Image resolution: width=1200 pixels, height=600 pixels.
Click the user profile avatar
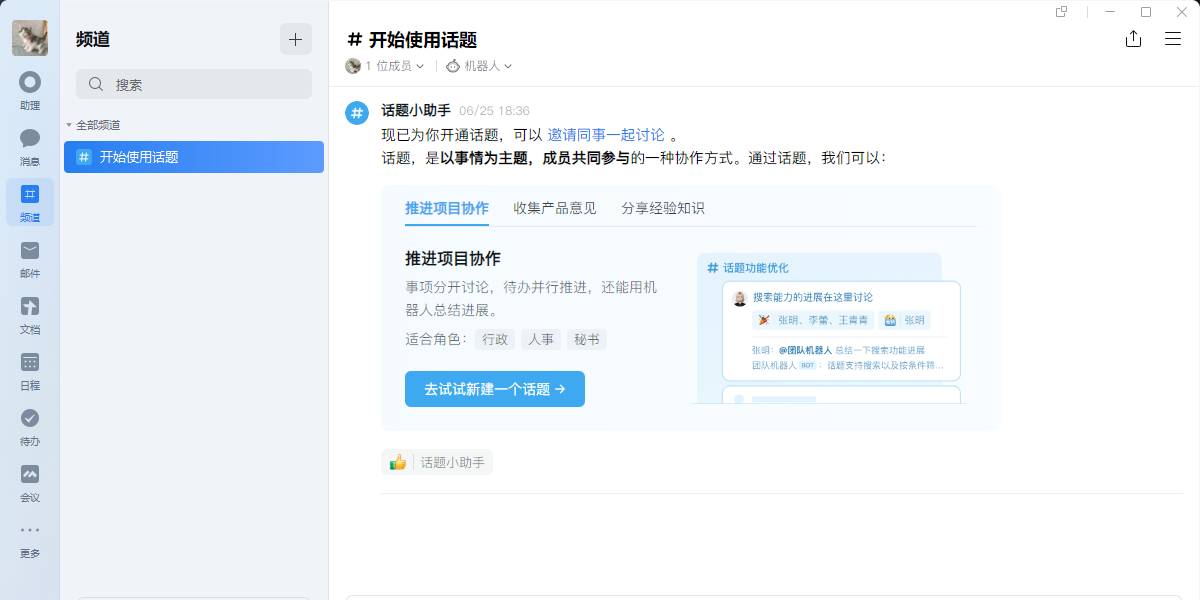coord(30,38)
